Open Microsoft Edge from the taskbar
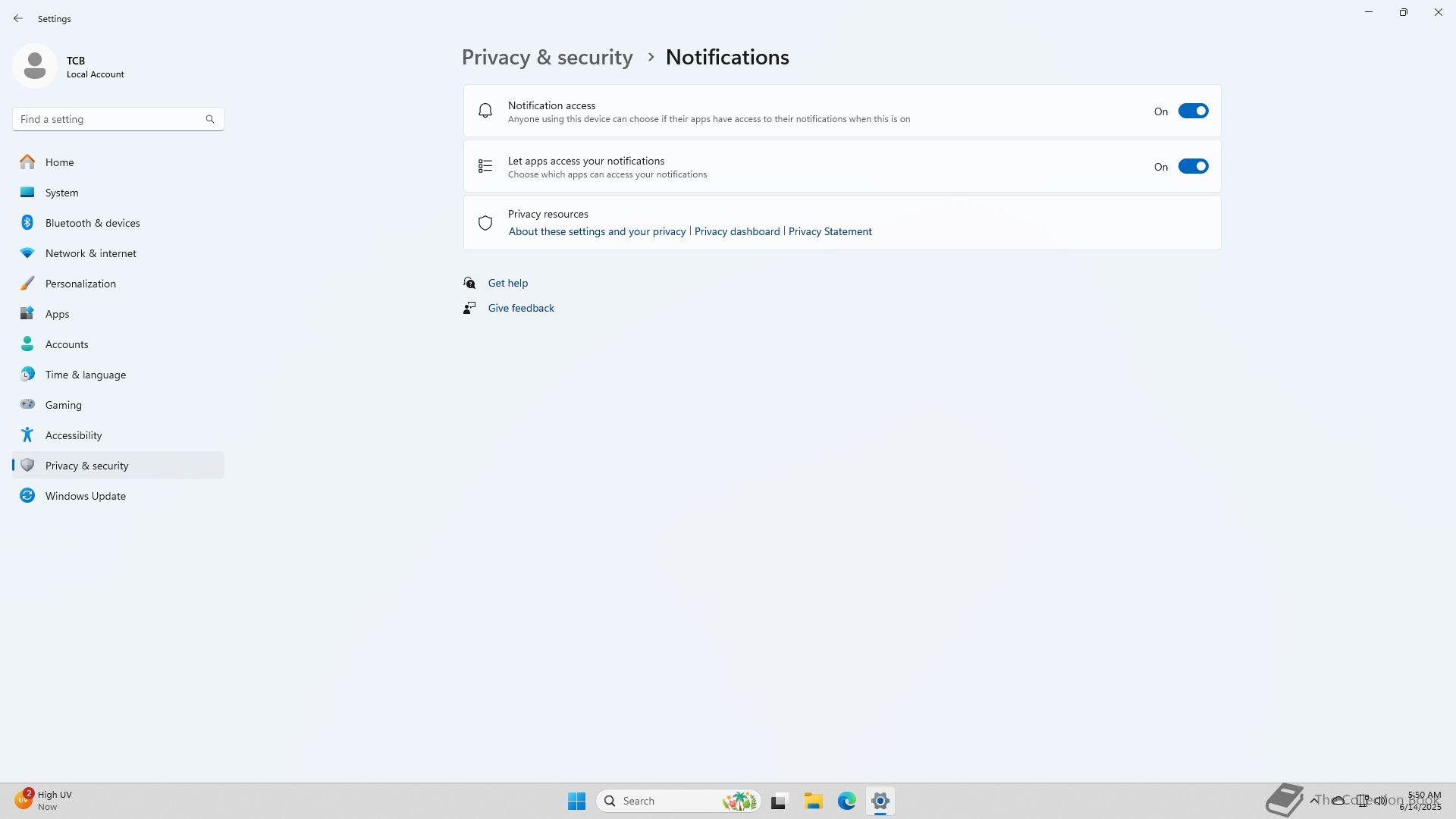This screenshot has height=819, width=1456. pos(846,801)
